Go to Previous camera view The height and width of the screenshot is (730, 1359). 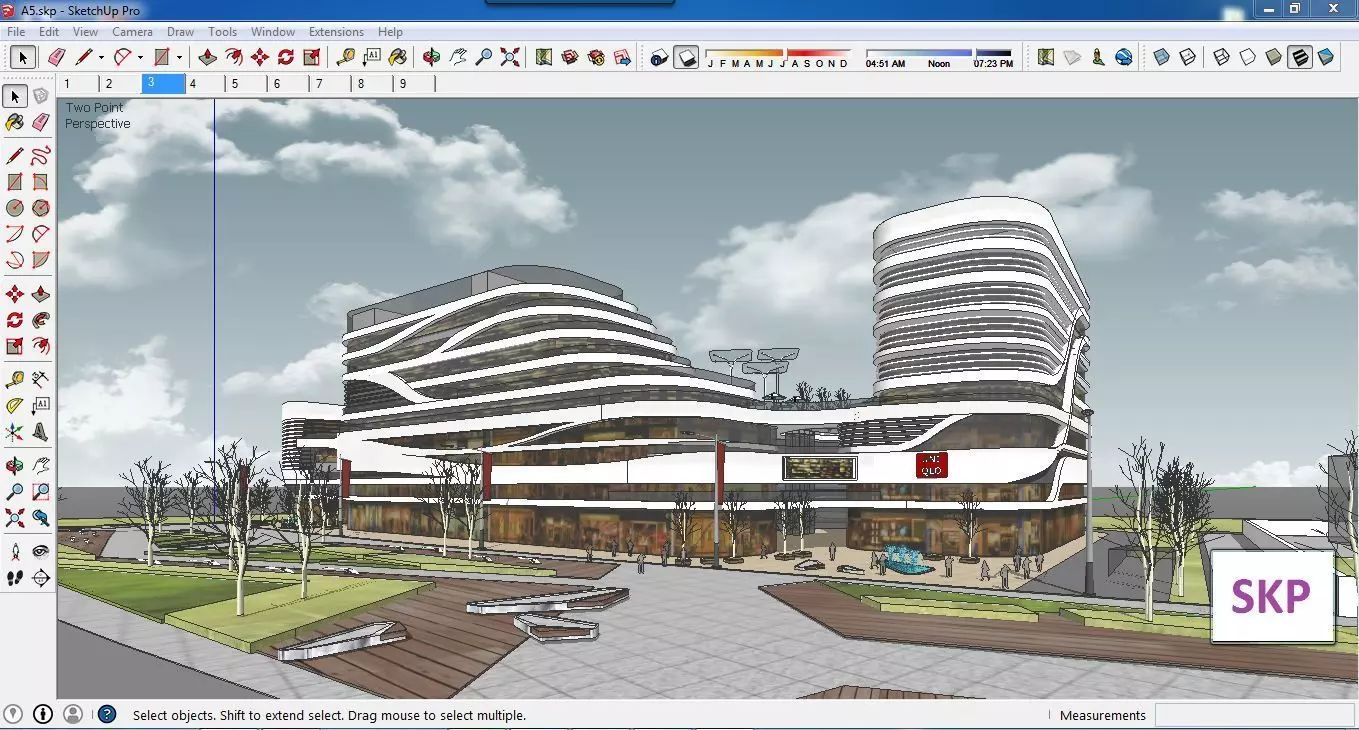pyautogui.click(x=41, y=518)
